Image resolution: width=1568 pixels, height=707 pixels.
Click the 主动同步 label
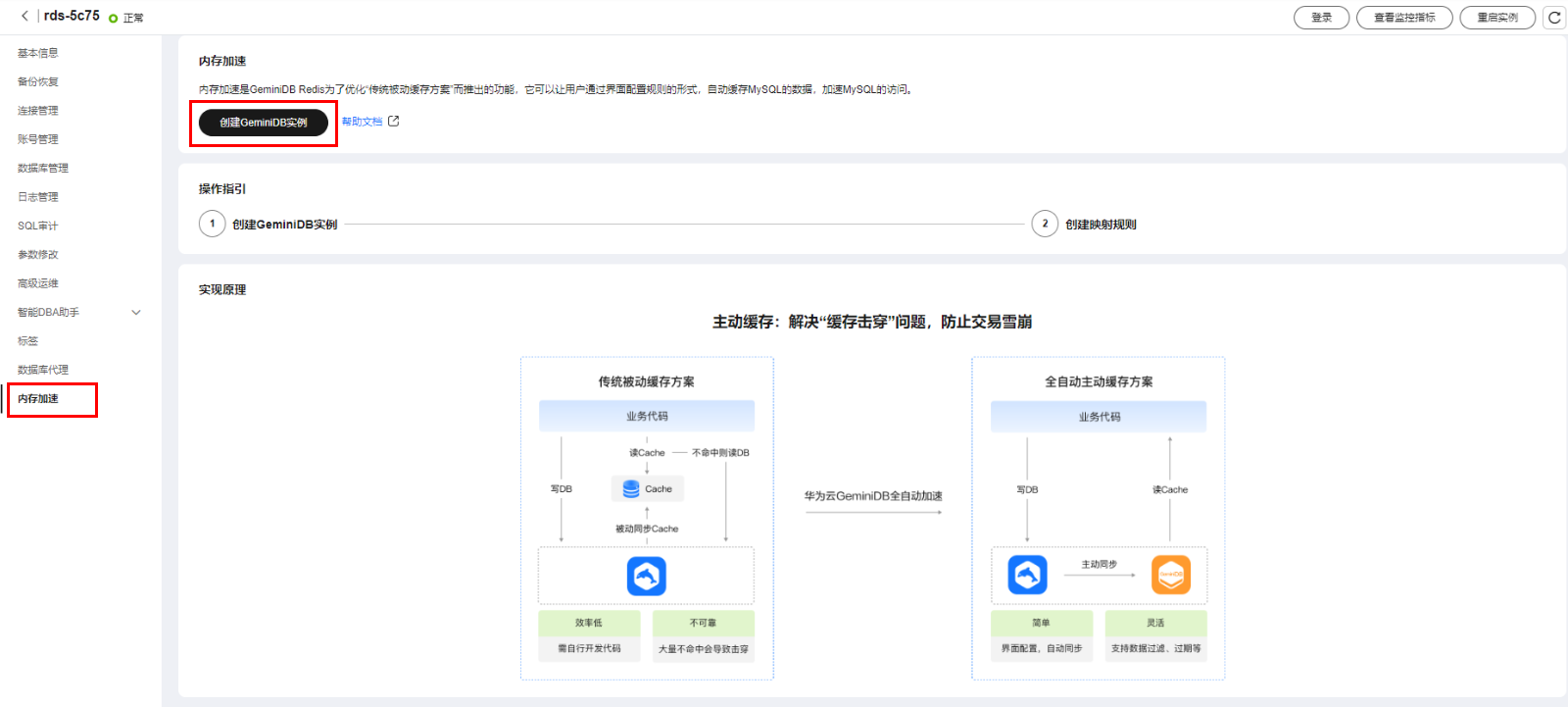click(x=1099, y=565)
